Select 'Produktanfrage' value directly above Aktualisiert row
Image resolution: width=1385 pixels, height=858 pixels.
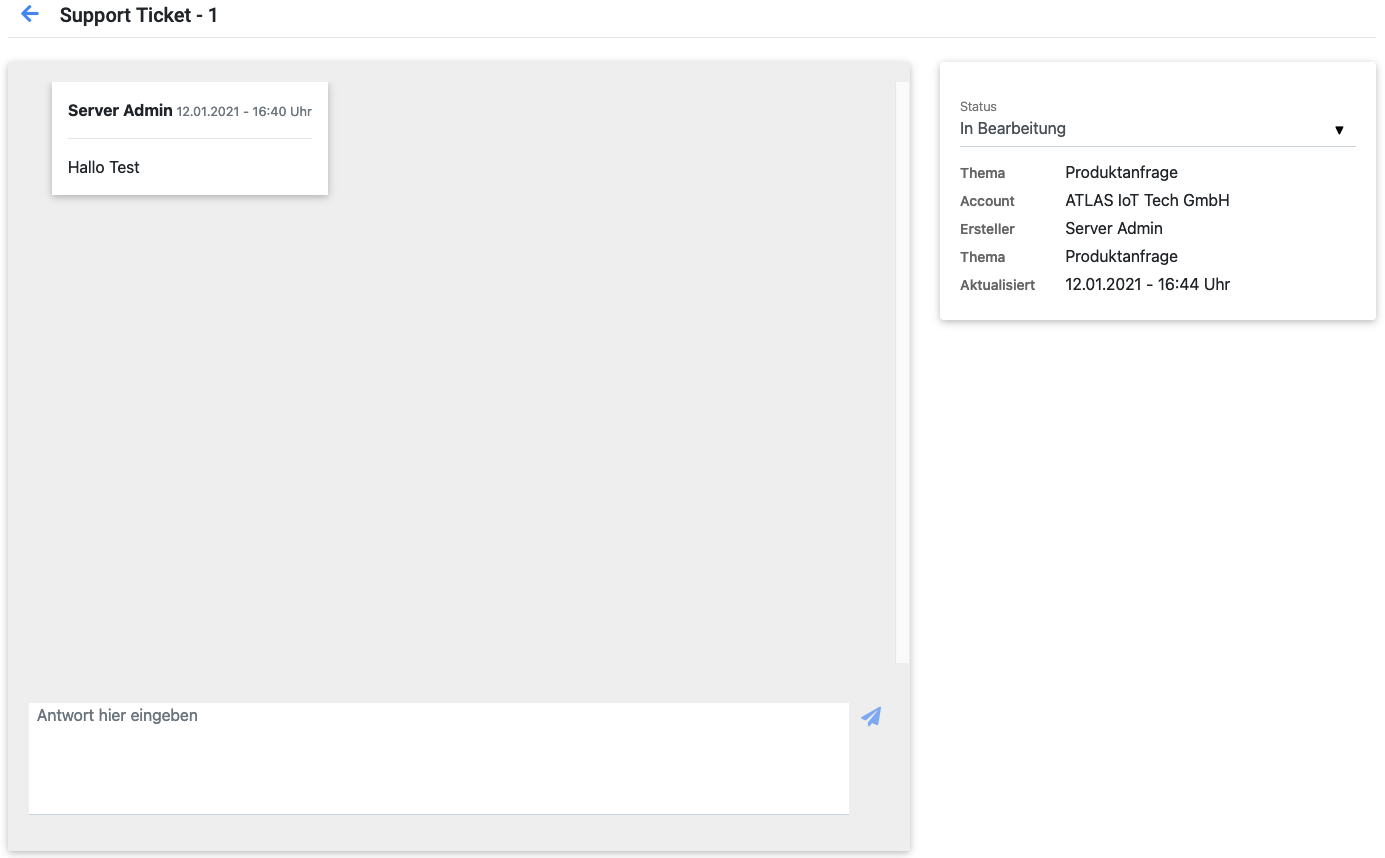1121,257
